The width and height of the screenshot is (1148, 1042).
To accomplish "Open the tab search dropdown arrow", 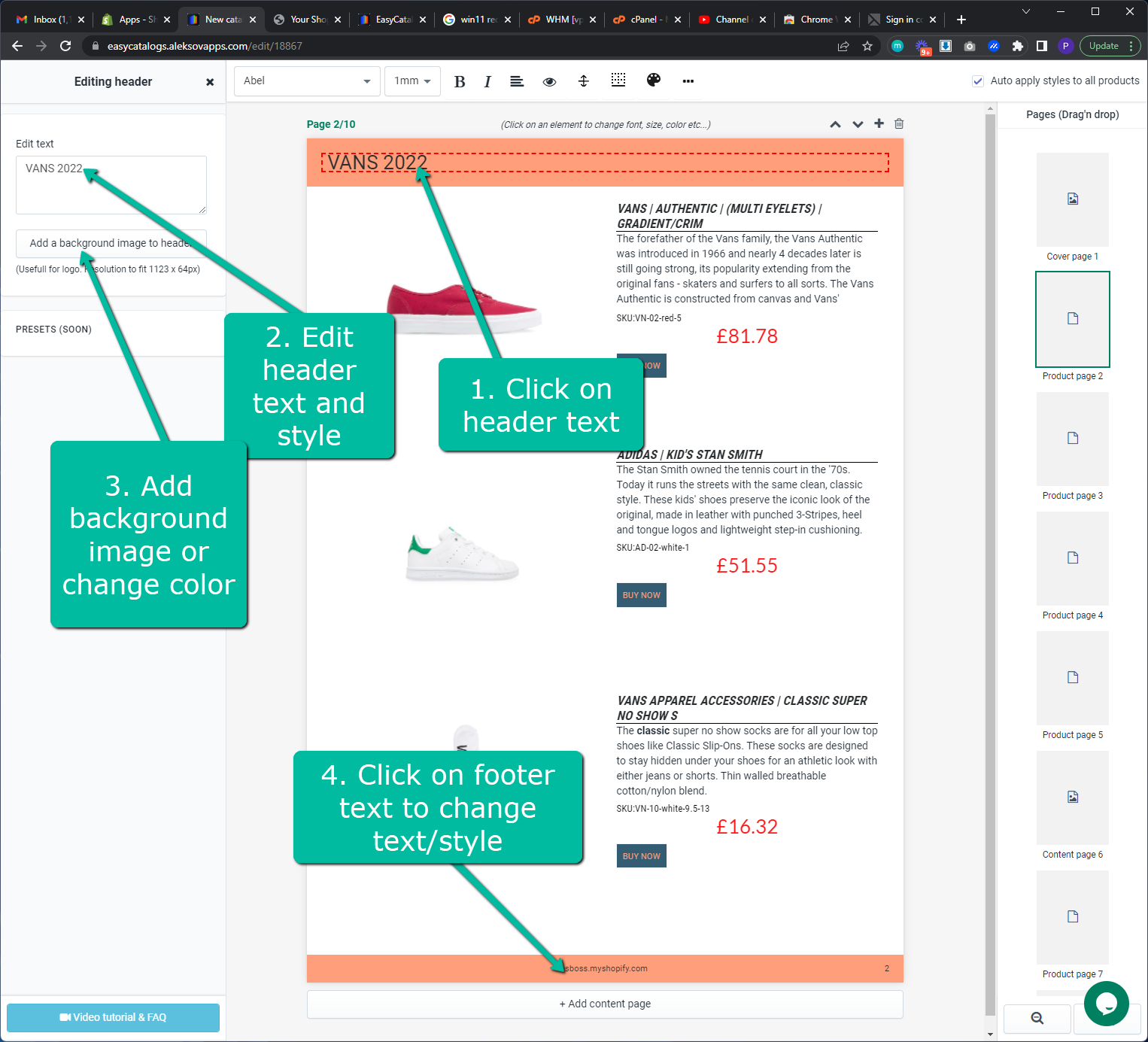I will coord(1026,11).
